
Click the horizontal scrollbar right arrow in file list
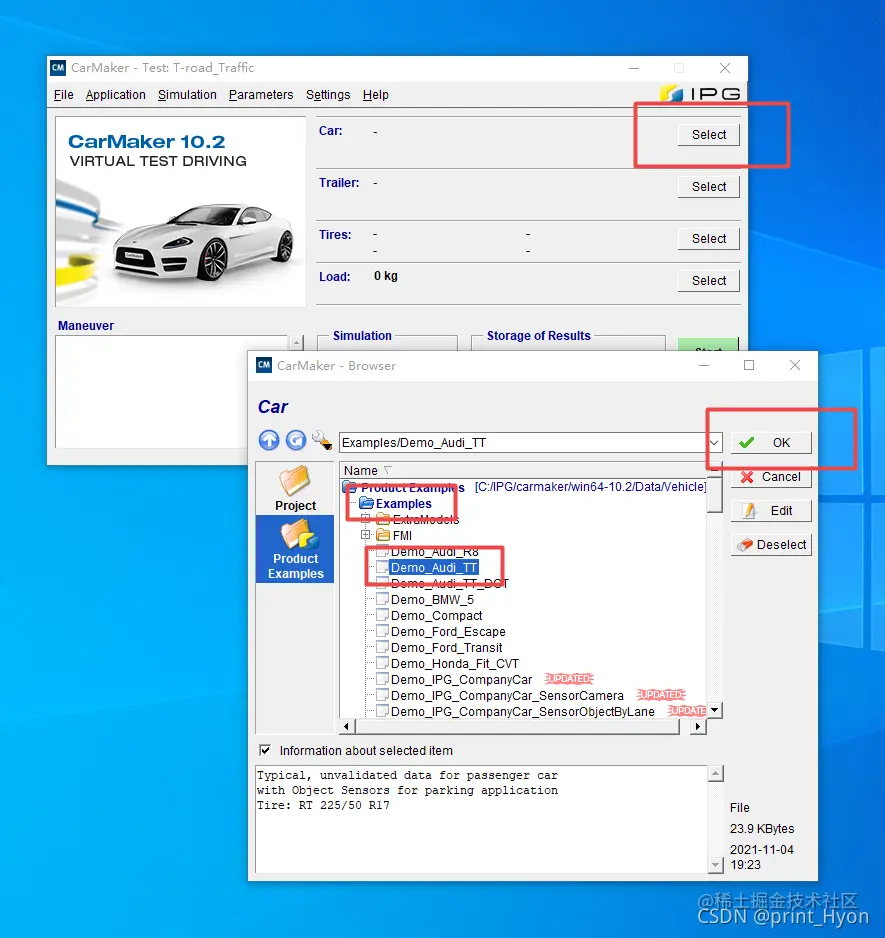click(x=698, y=726)
